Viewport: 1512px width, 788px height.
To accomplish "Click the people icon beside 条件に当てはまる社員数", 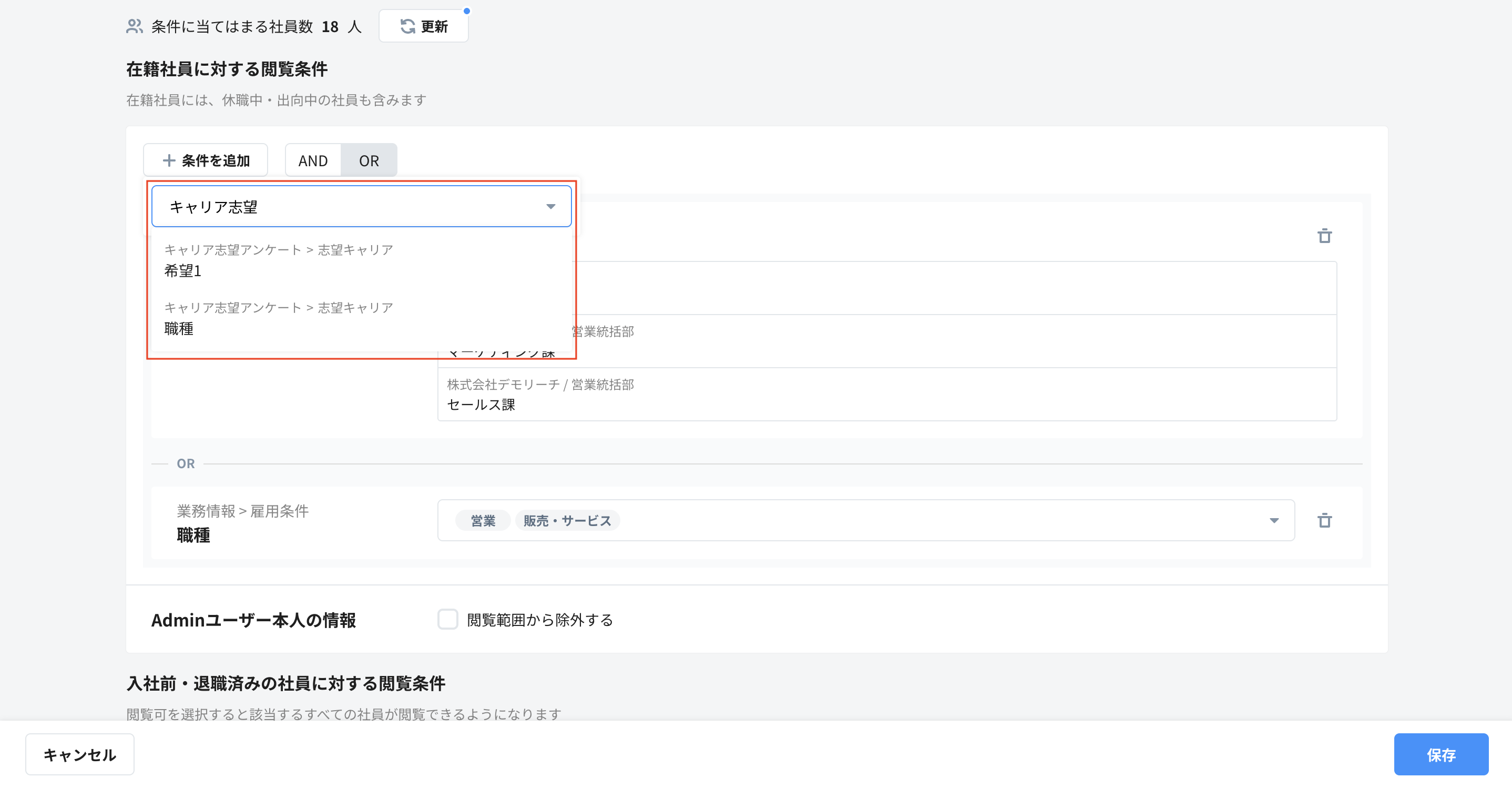I will [135, 26].
